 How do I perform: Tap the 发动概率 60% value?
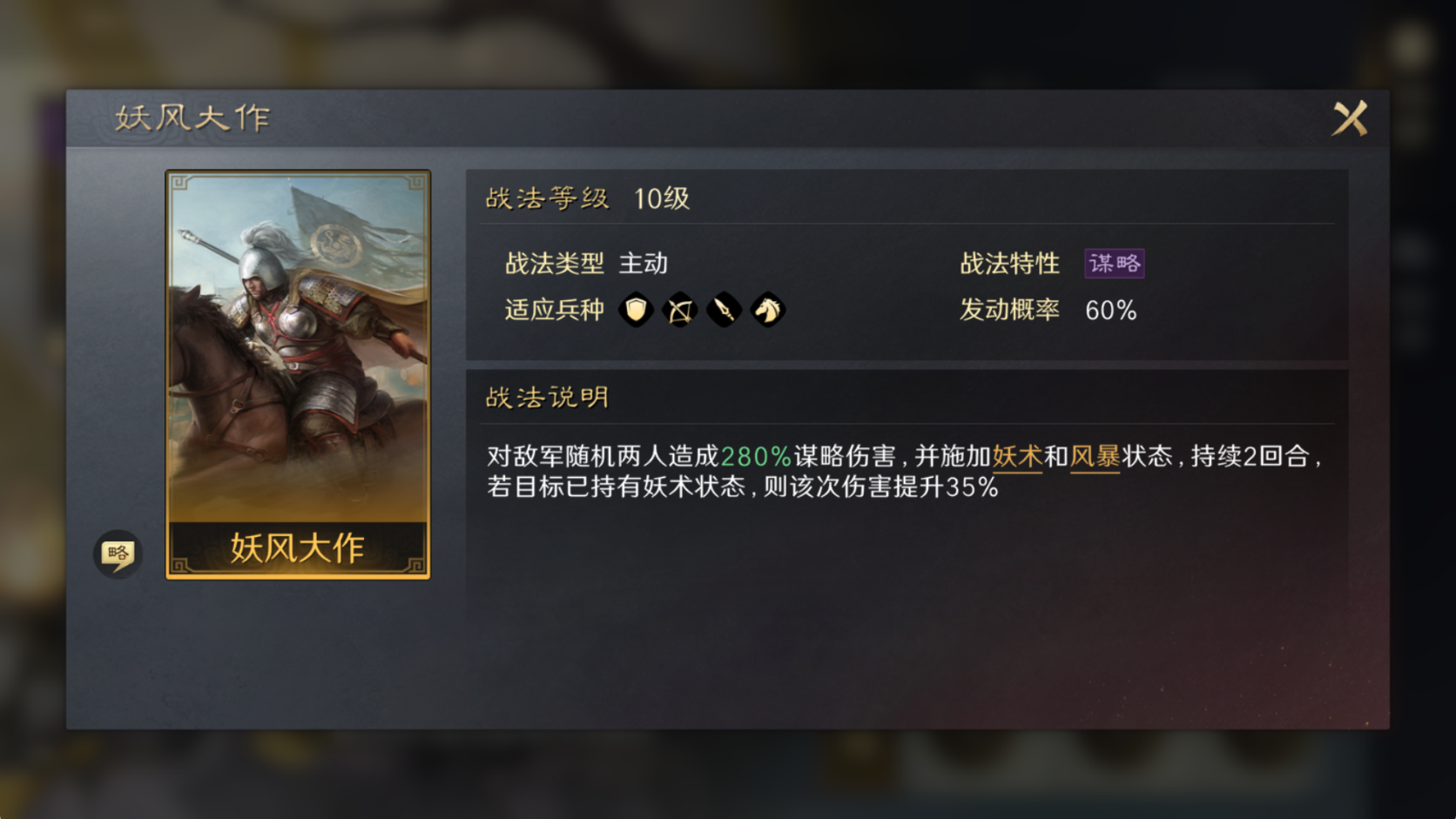tap(1111, 311)
